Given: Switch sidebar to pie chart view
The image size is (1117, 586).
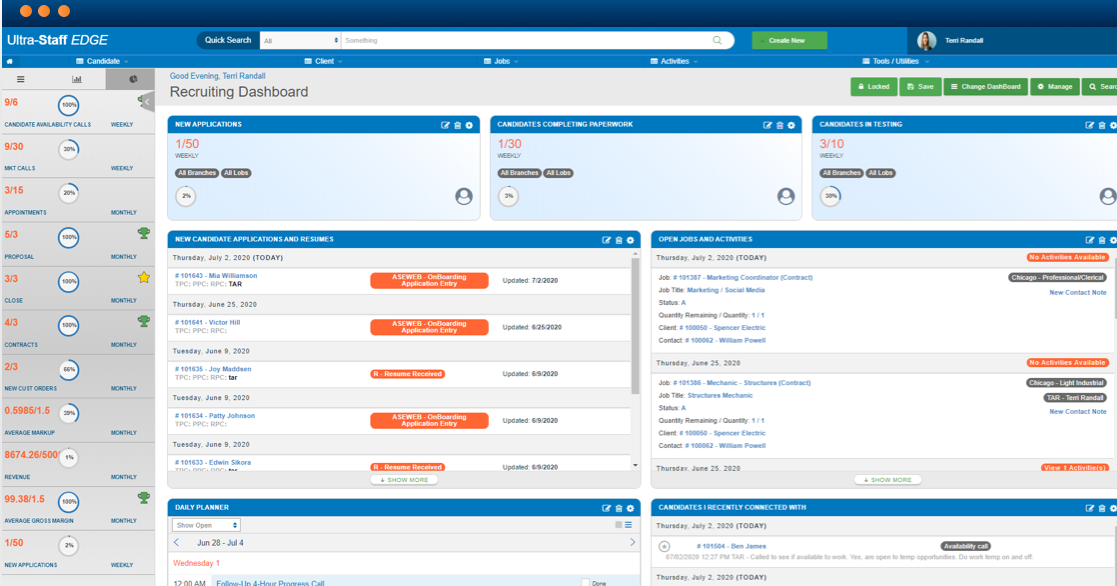Looking at the screenshot, I should coord(133,79).
